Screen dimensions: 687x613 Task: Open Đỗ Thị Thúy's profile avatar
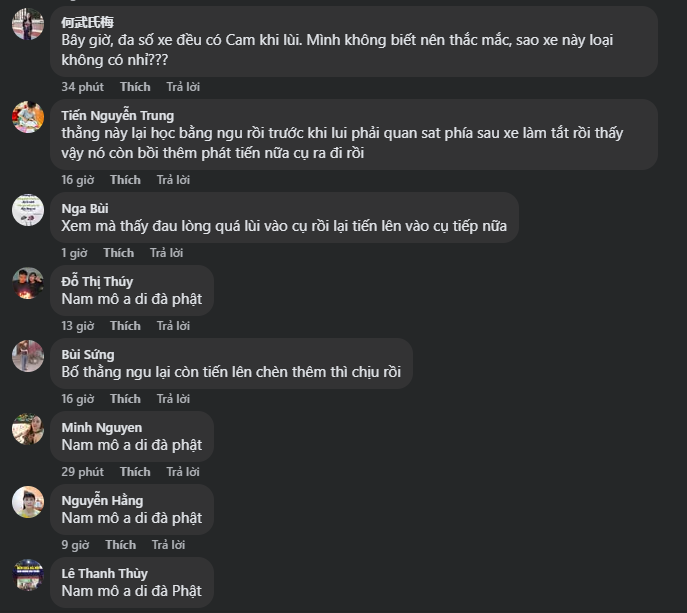(x=27, y=282)
